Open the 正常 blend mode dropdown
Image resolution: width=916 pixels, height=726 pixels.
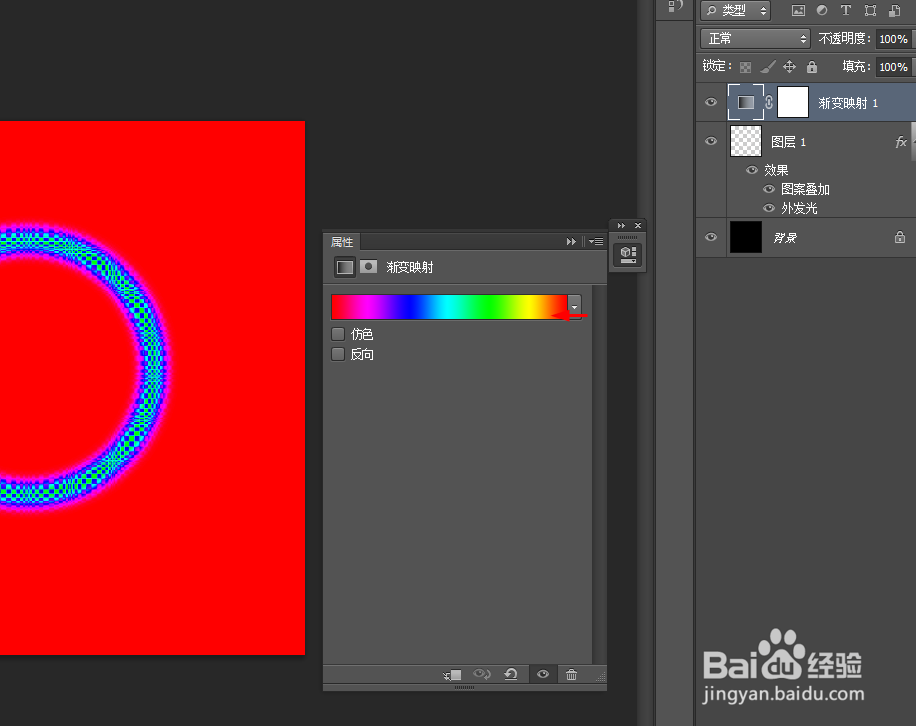(x=755, y=39)
